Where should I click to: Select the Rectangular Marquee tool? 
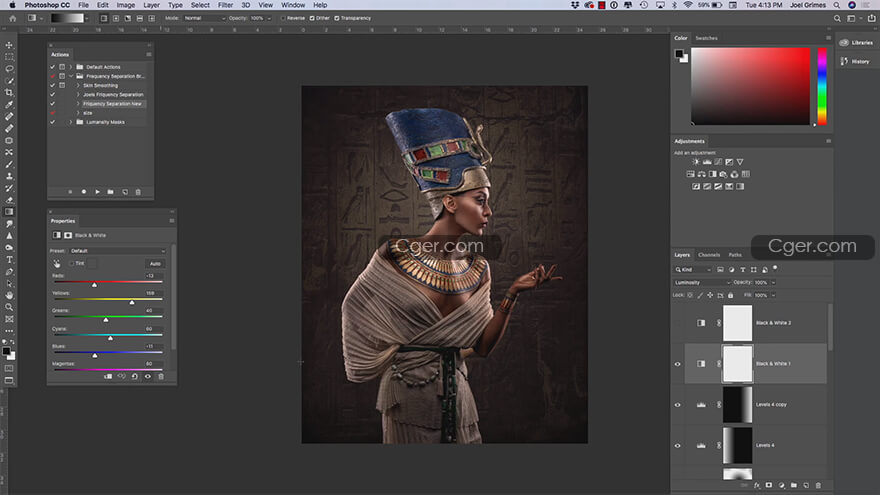click(9, 57)
